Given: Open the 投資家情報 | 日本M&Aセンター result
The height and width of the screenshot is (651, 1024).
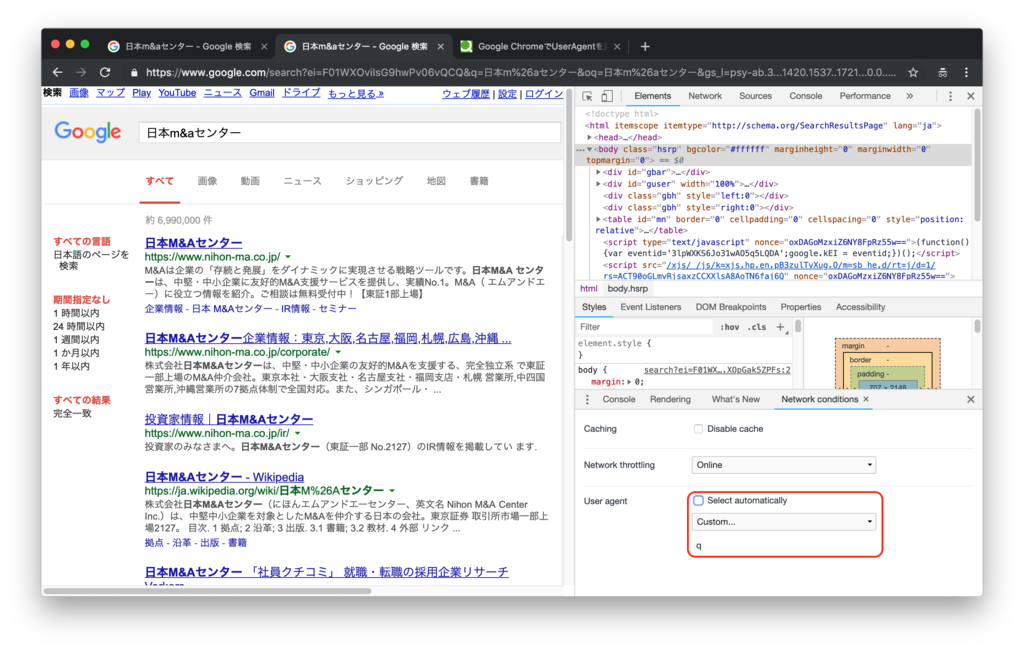Looking at the screenshot, I should pos(229,419).
